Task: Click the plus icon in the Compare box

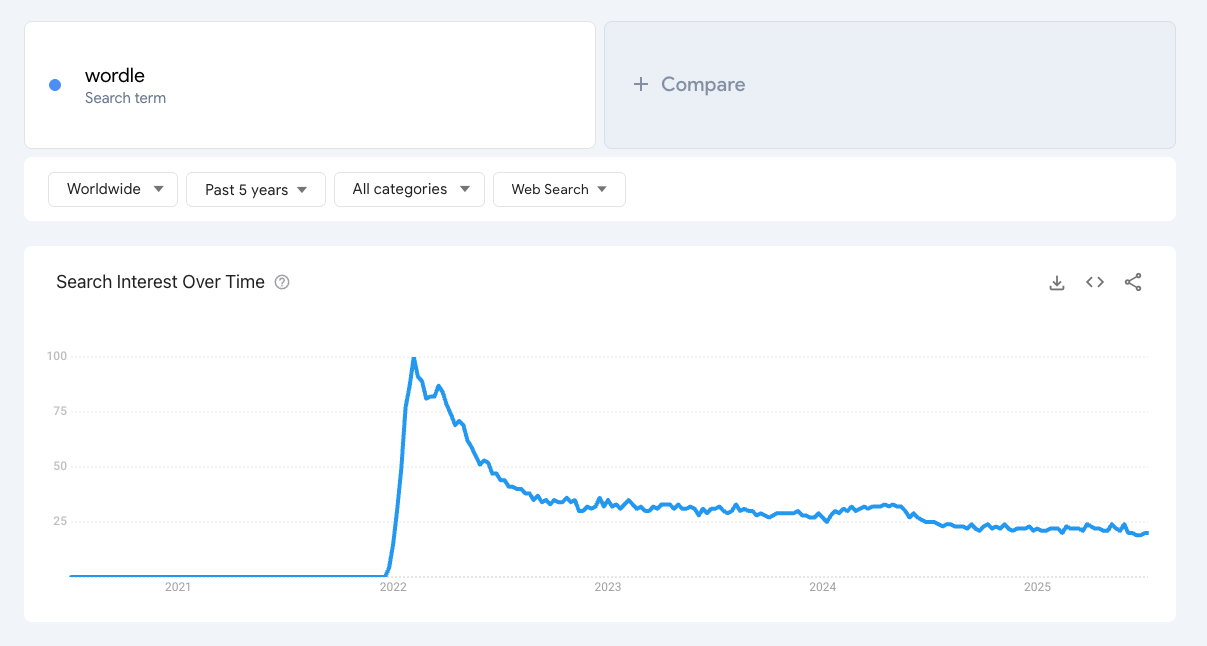Action: 640,85
